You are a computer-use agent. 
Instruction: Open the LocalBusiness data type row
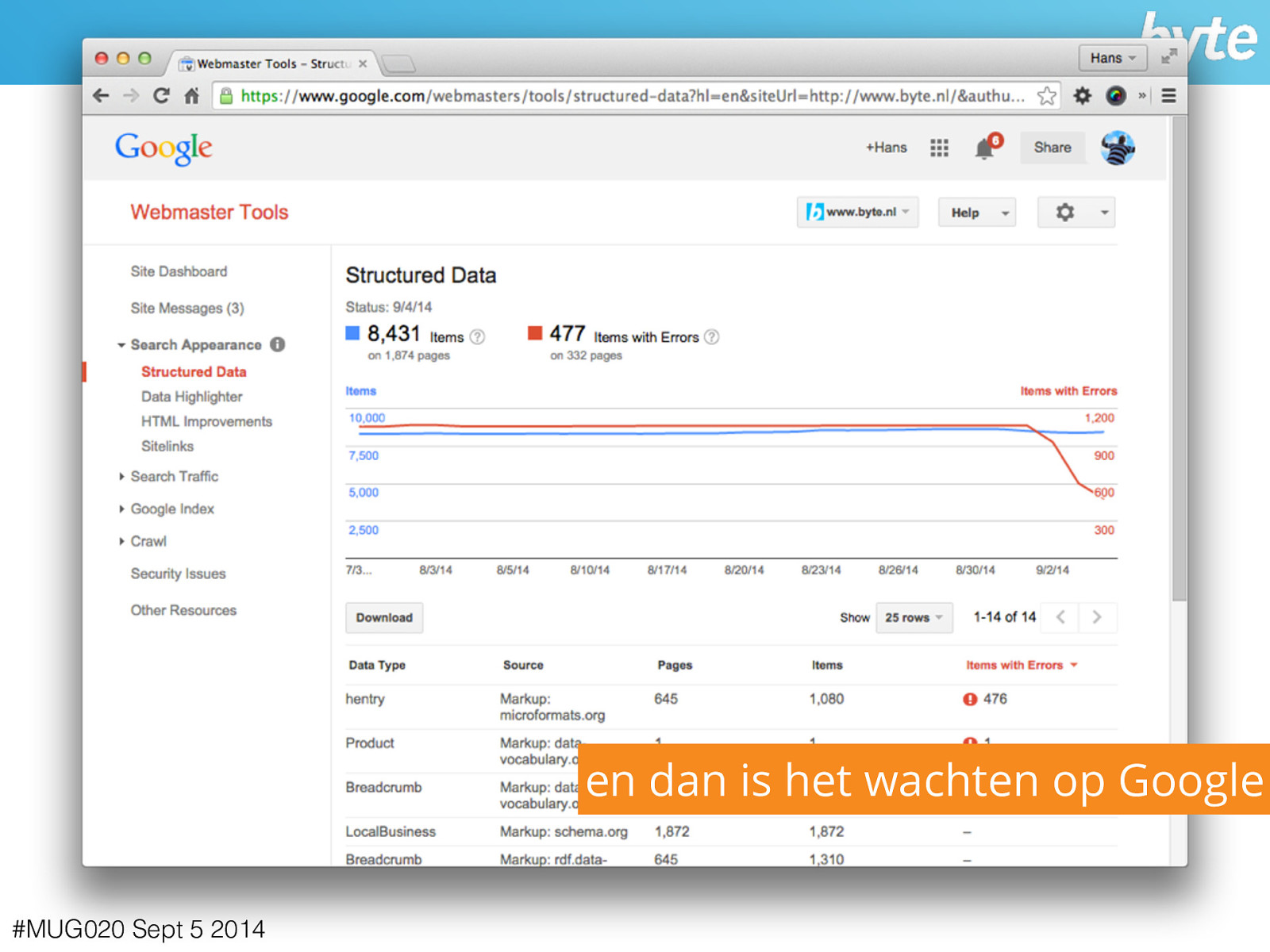(x=731, y=831)
